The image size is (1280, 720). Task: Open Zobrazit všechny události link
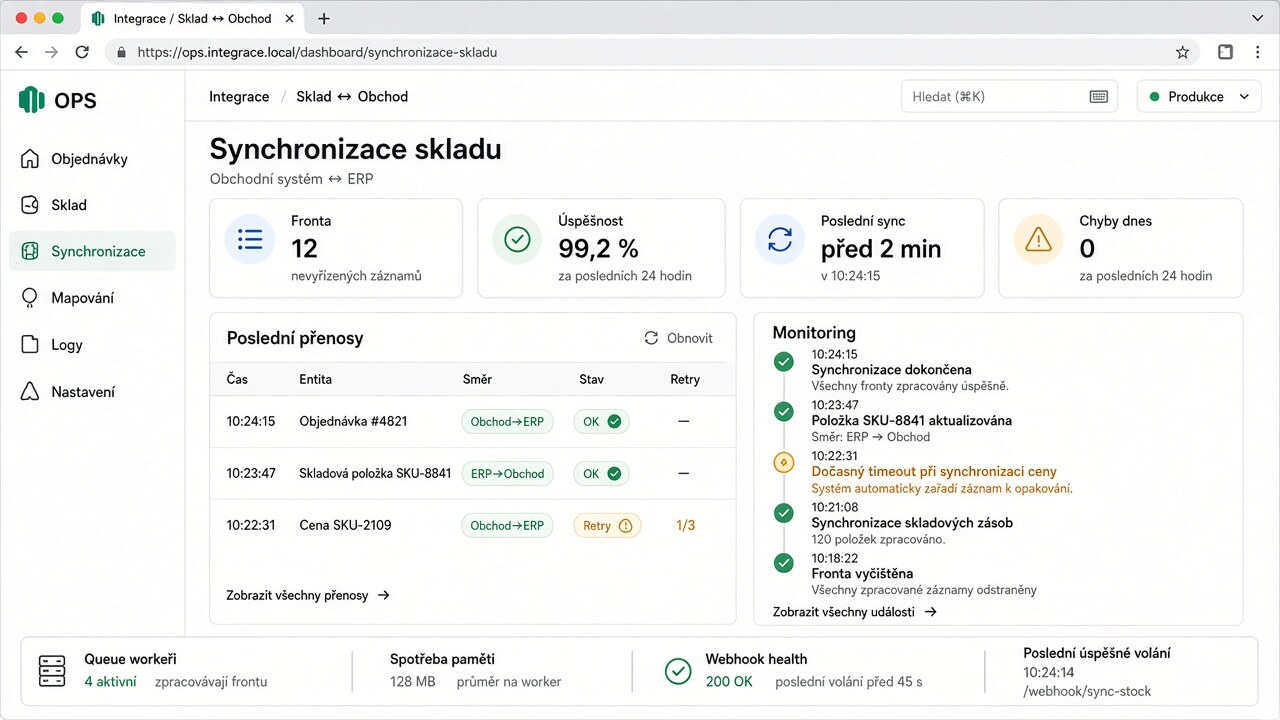pos(855,611)
